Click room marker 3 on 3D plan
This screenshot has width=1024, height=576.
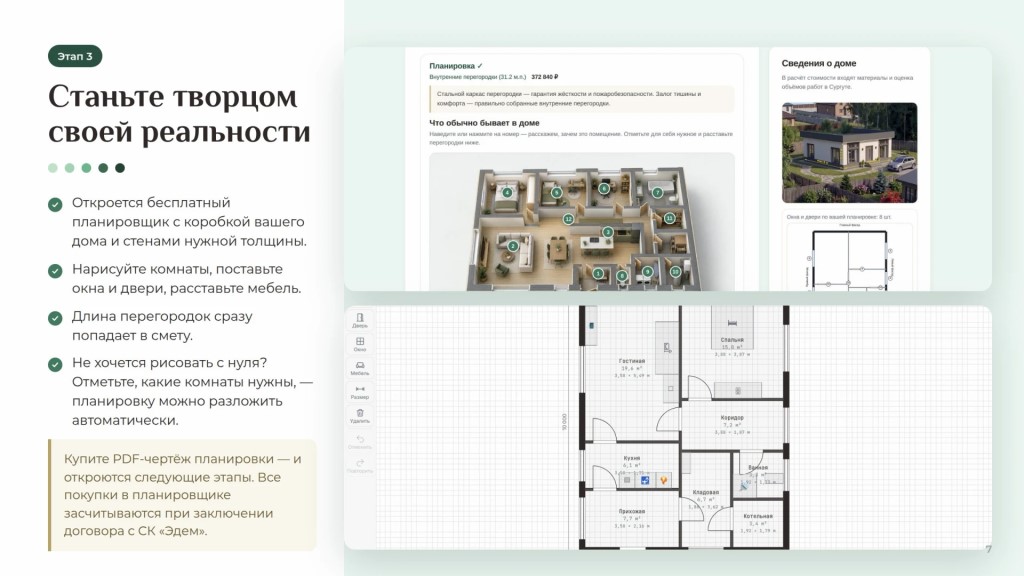[608, 232]
